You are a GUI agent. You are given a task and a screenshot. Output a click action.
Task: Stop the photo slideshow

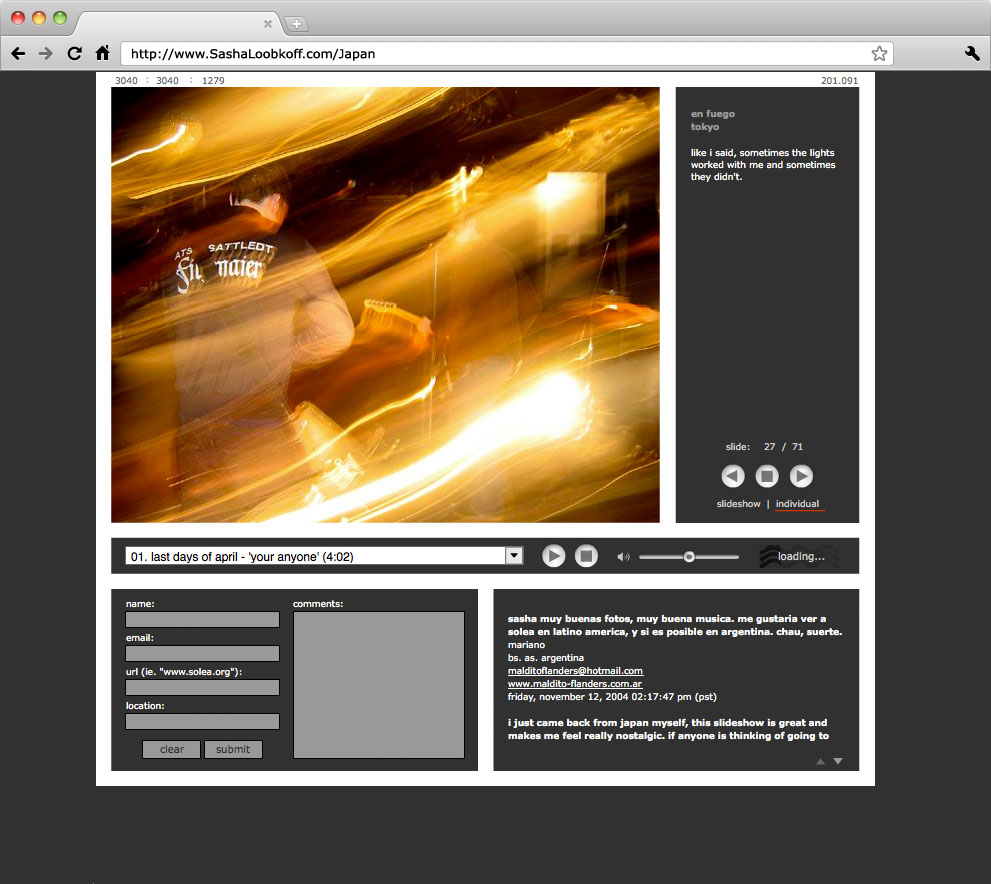coord(767,476)
